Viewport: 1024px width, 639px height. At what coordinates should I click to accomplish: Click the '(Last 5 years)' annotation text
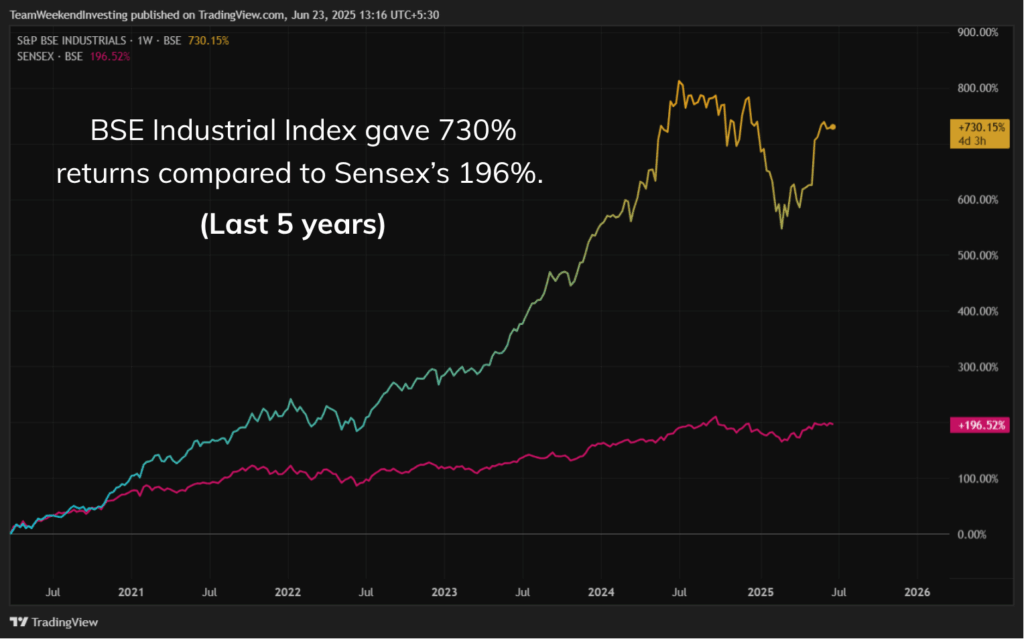[x=293, y=224]
